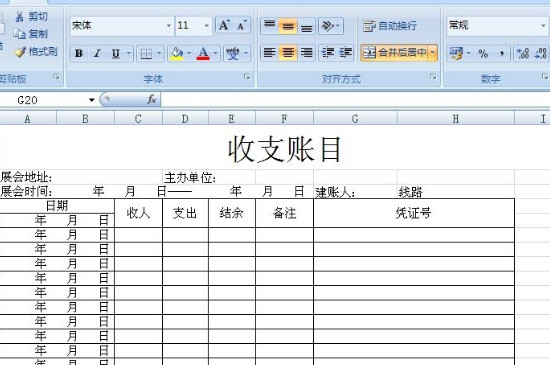Increase font size with the large A button

(224, 25)
